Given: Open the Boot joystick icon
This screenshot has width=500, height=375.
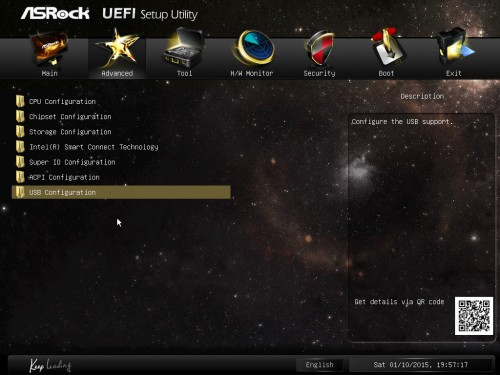Looking at the screenshot, I should 387,48.
